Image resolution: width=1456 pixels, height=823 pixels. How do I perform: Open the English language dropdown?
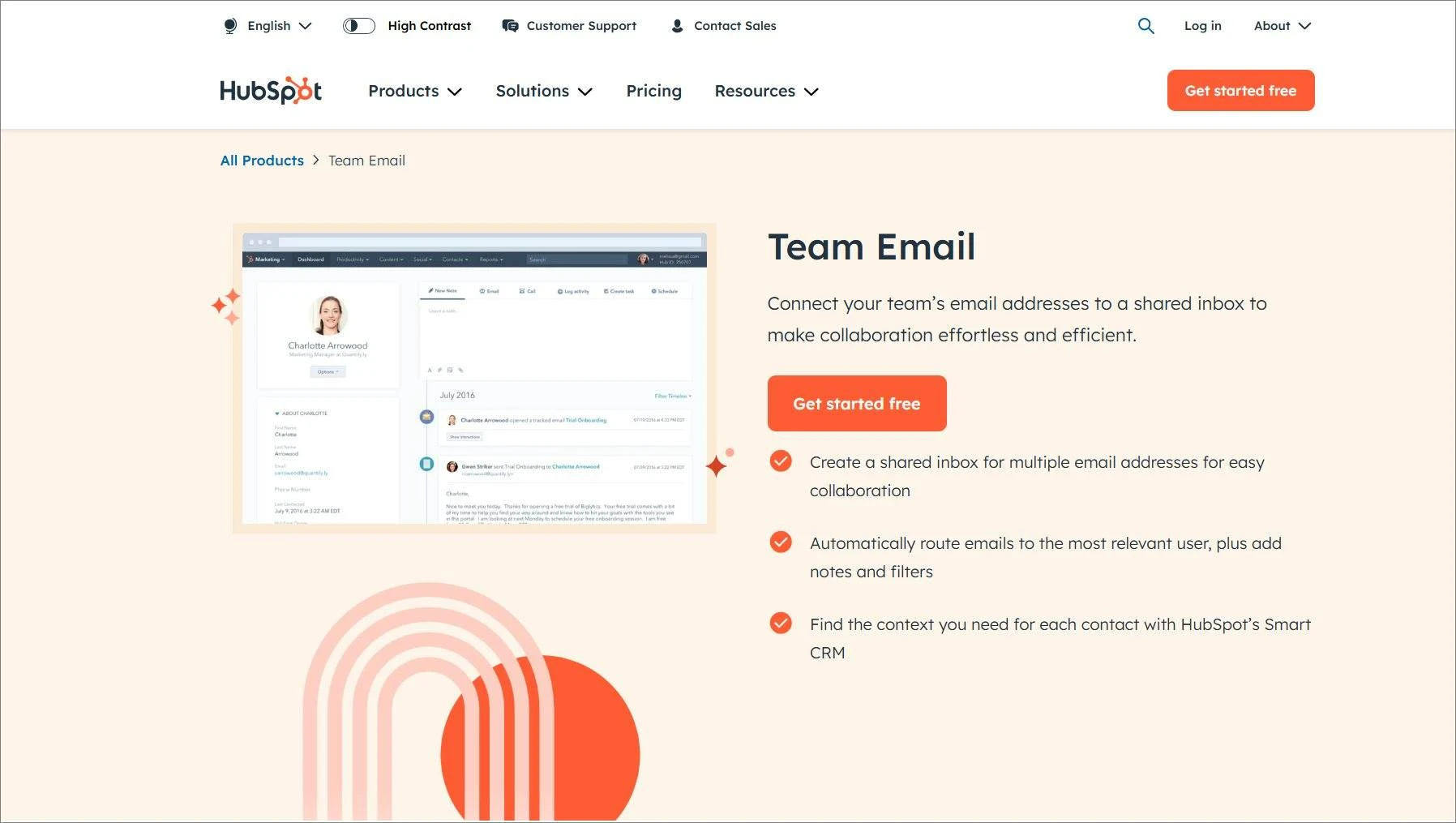[268, 26]
